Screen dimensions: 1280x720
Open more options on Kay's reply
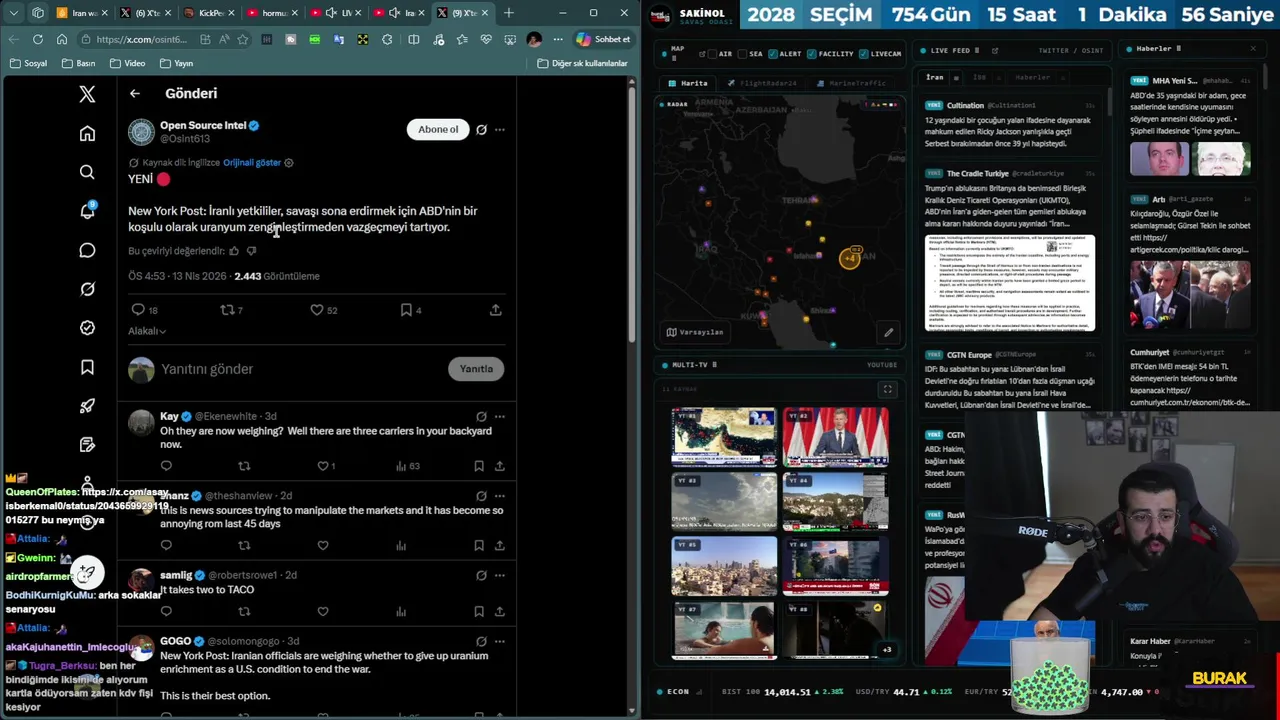pyautogui.click(x=499, y=416)
